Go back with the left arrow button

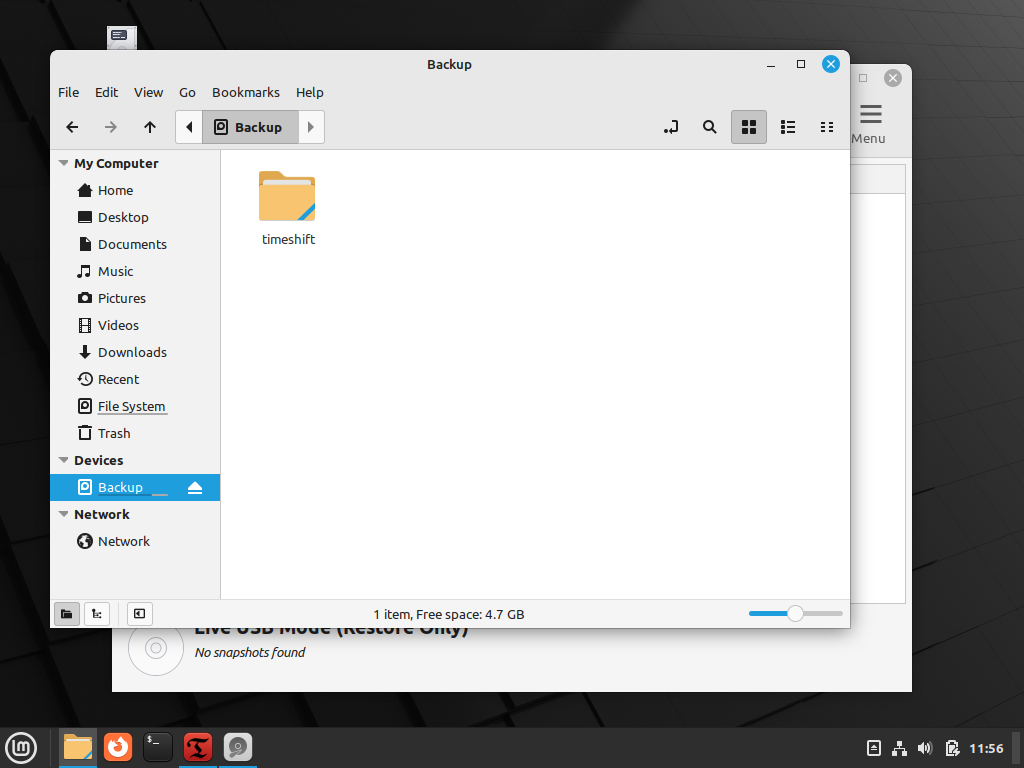(x=72, y=127)
